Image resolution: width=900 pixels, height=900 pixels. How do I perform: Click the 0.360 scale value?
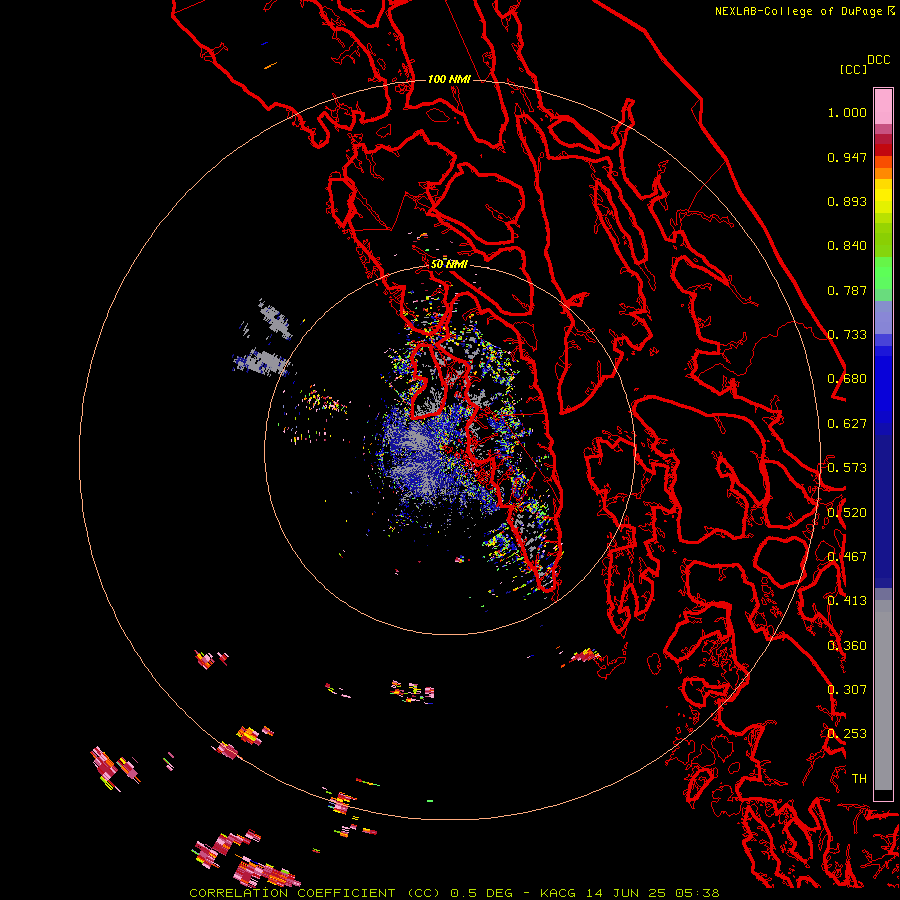[847, 646]
